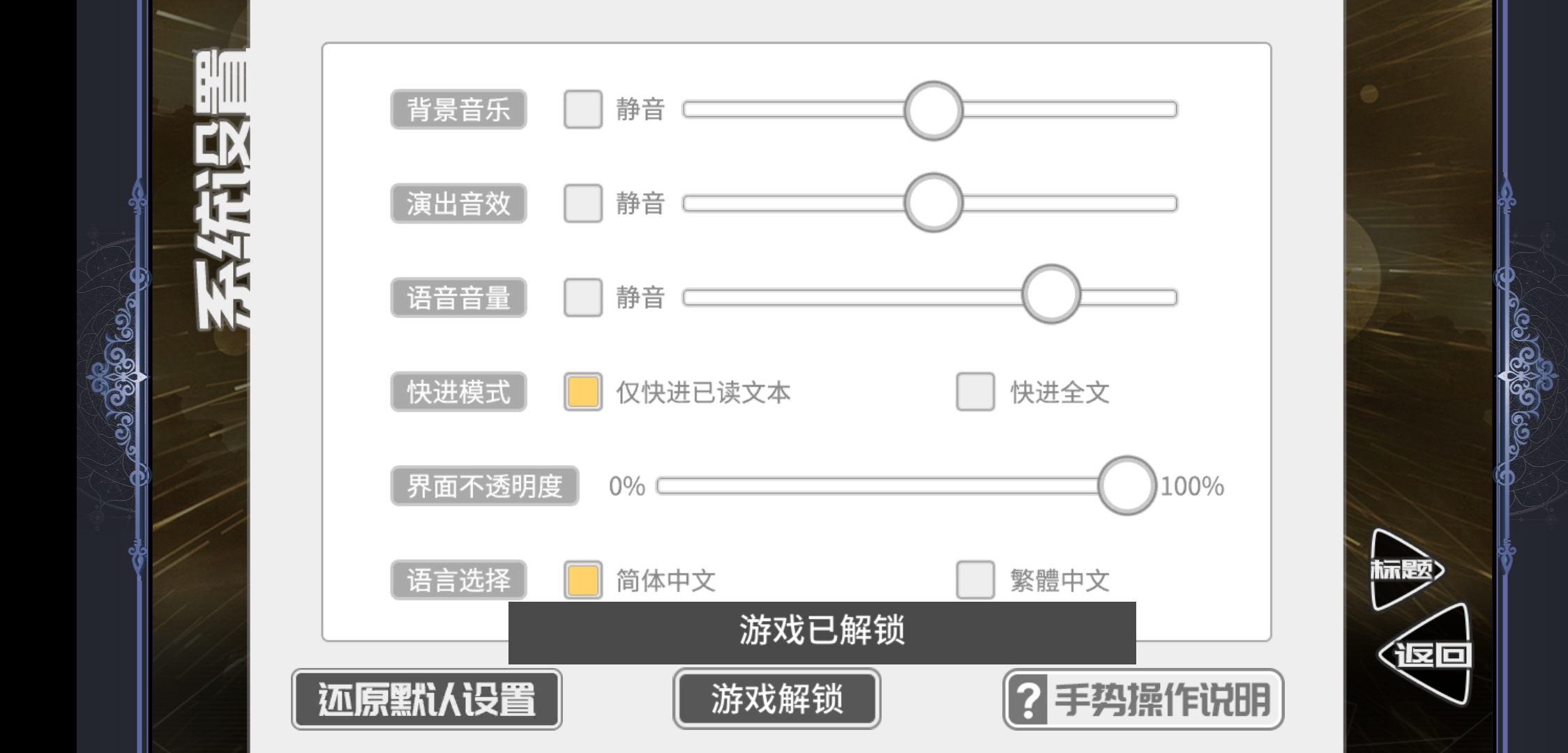Open 手势操作说明 gesture instructions

pos(1143,699)
